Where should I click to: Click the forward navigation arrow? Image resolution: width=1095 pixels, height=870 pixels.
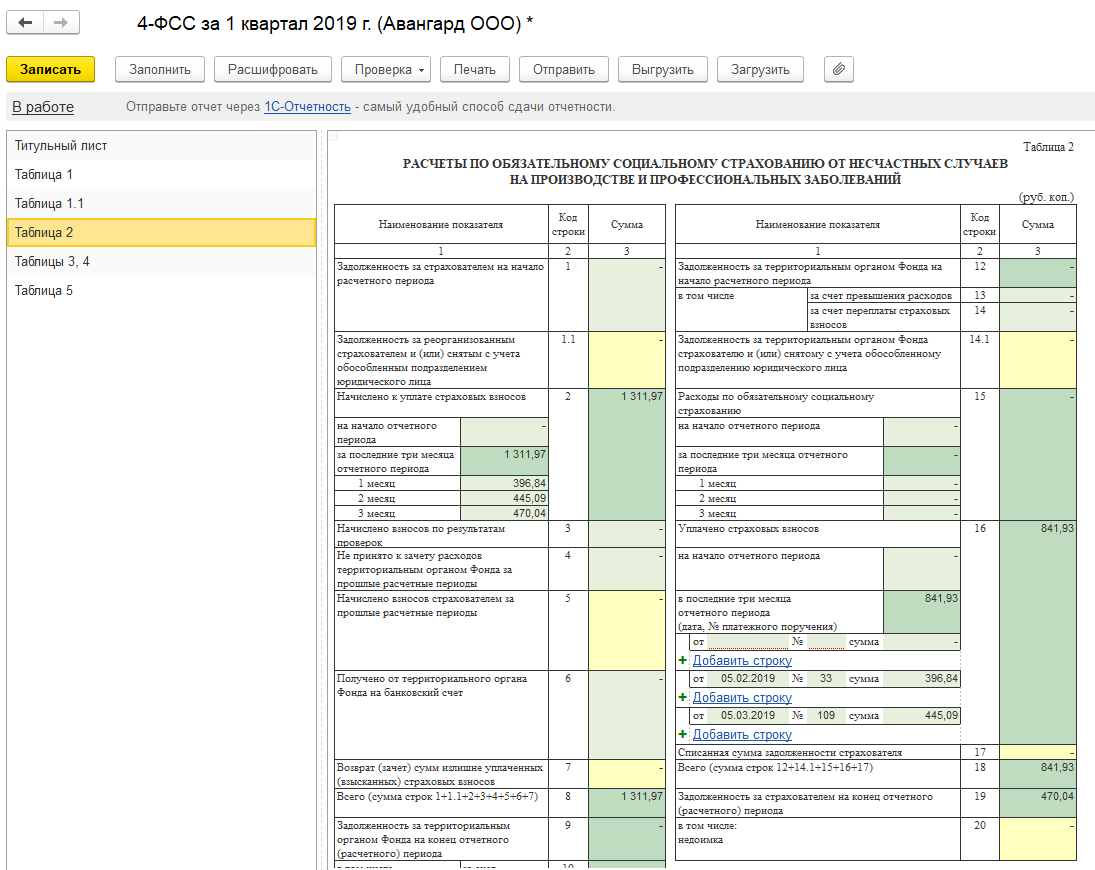point(60,23)
